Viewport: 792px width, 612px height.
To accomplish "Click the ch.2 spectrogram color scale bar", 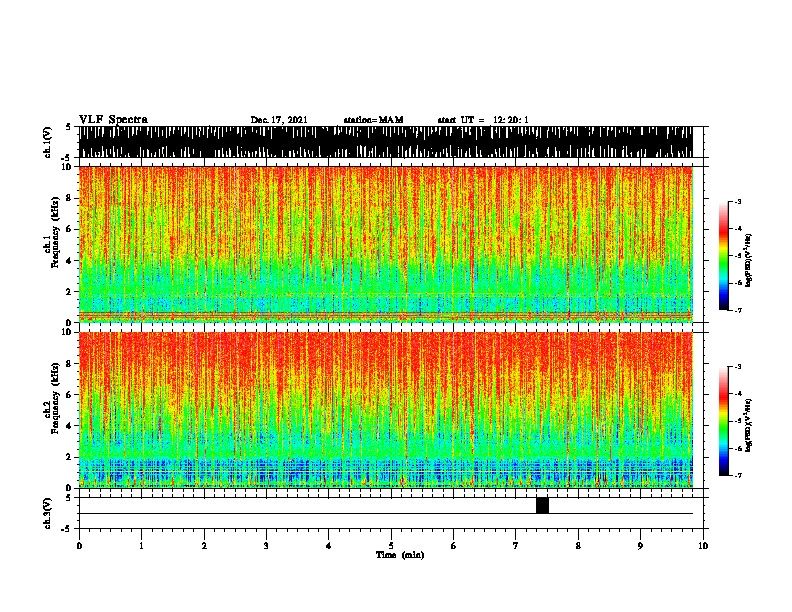I will coord(723,421).
